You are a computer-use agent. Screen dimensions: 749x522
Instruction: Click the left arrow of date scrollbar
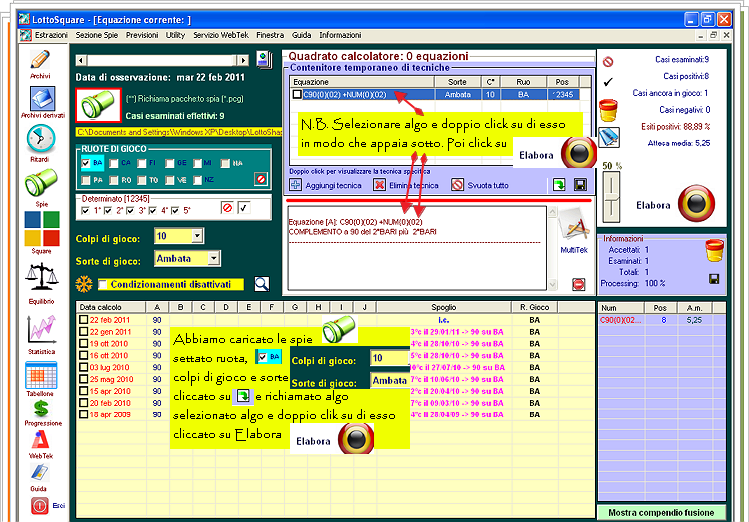pyautogui.click(x=81, y=60)
